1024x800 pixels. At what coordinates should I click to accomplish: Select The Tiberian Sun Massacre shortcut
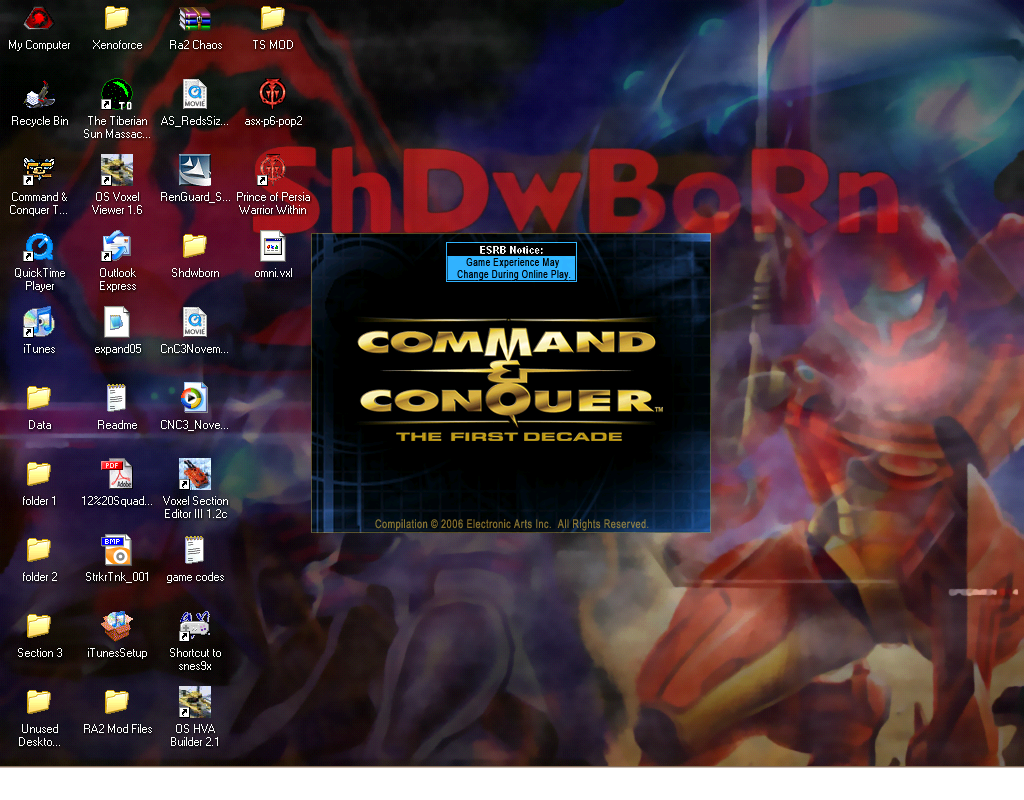tap(117, 96)
